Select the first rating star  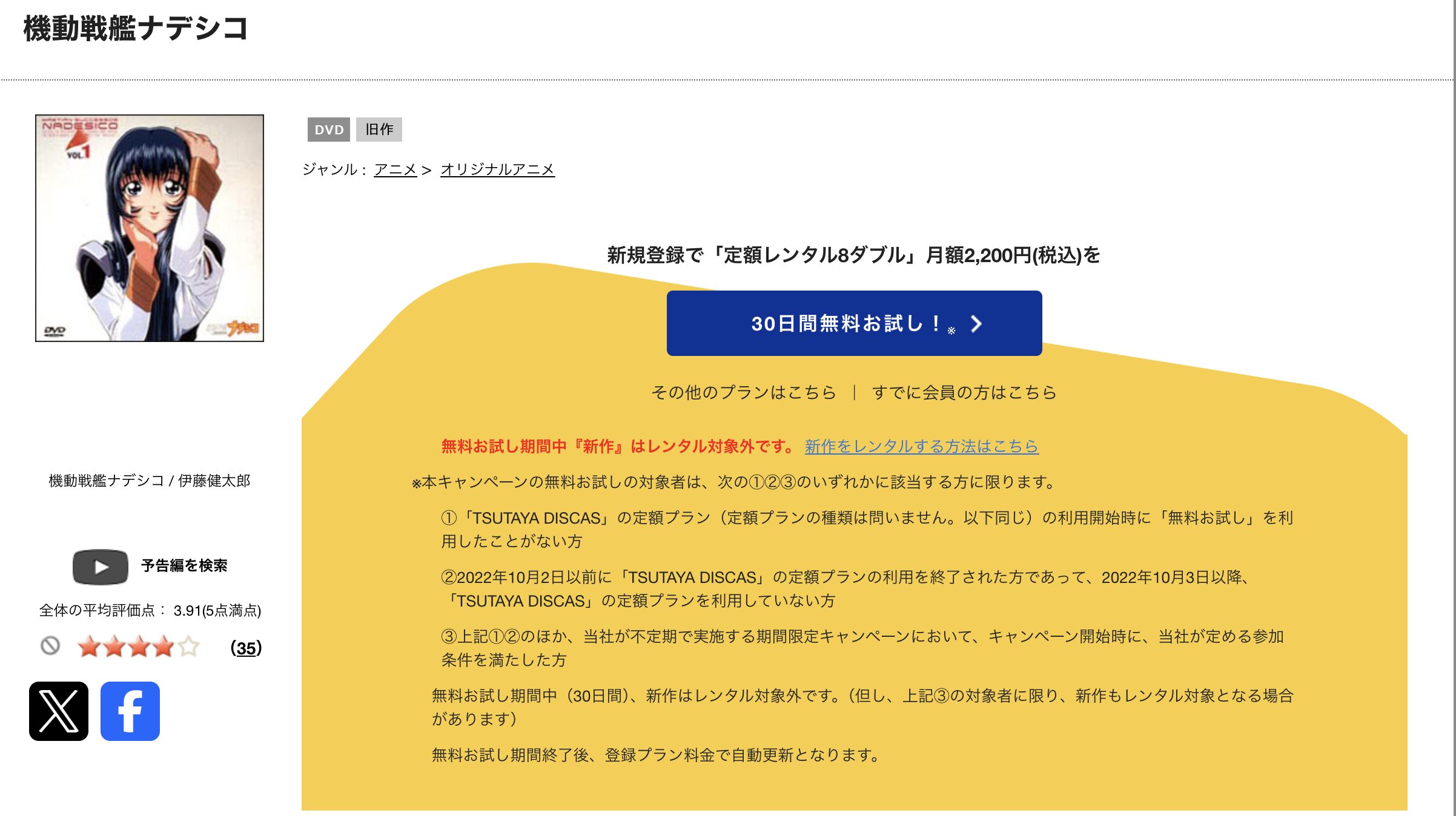click(x=90, y=647)
